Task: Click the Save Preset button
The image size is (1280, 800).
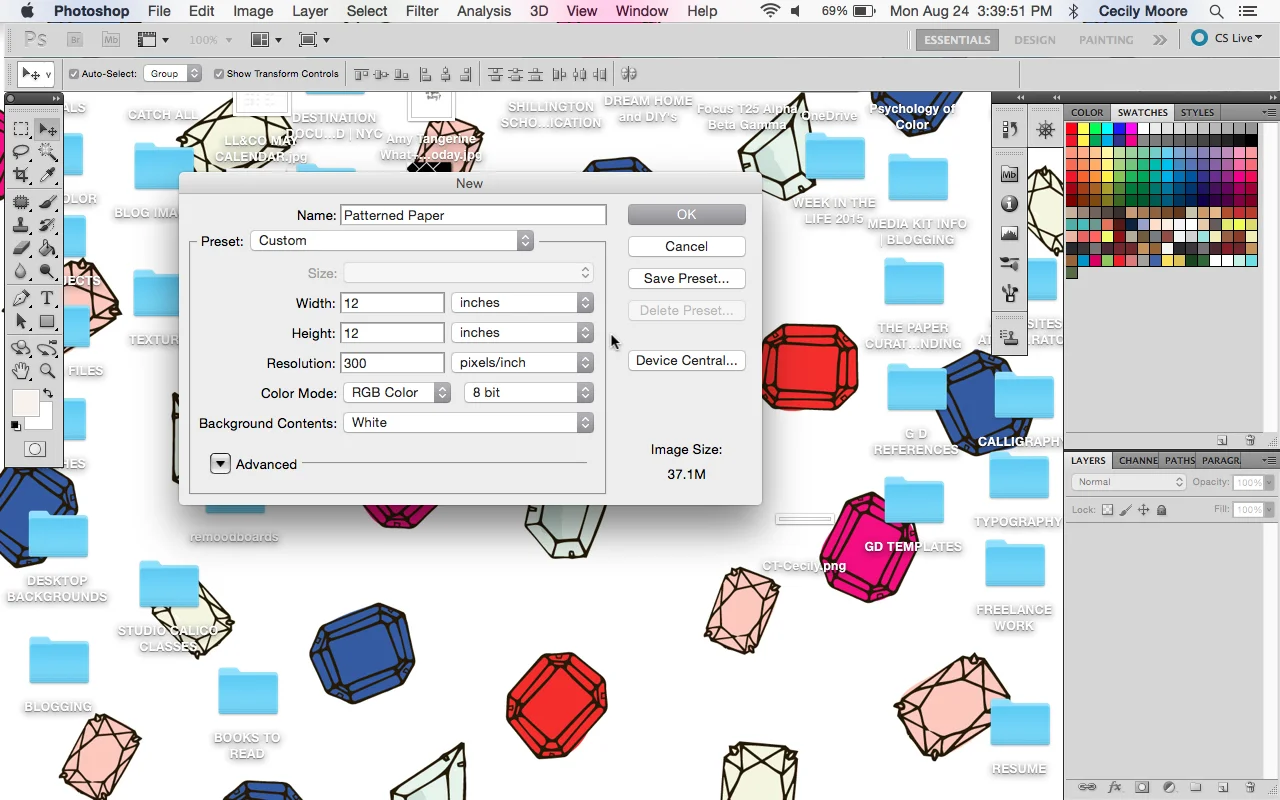Action: tap(686, 279)
